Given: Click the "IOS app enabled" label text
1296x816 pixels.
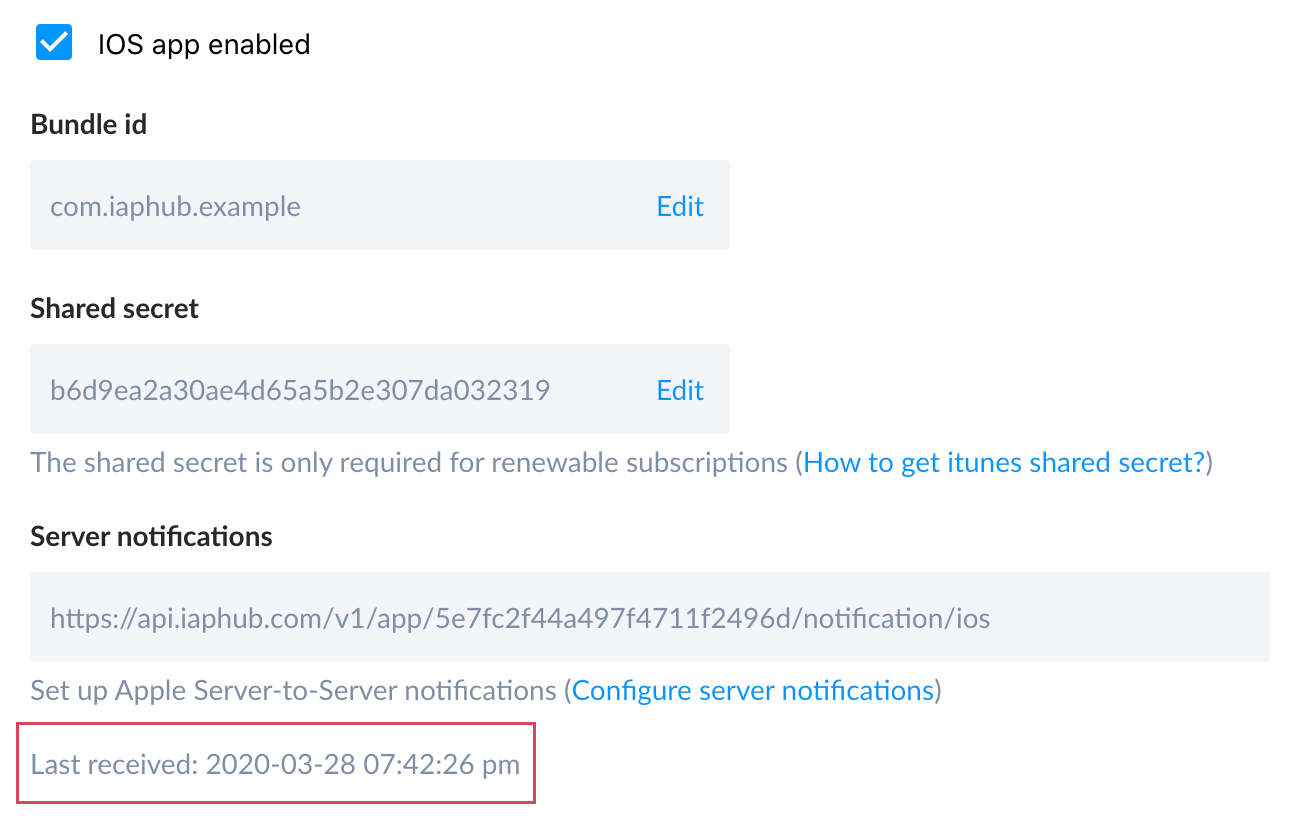Looking at the screenshot, I should point(204,45).
